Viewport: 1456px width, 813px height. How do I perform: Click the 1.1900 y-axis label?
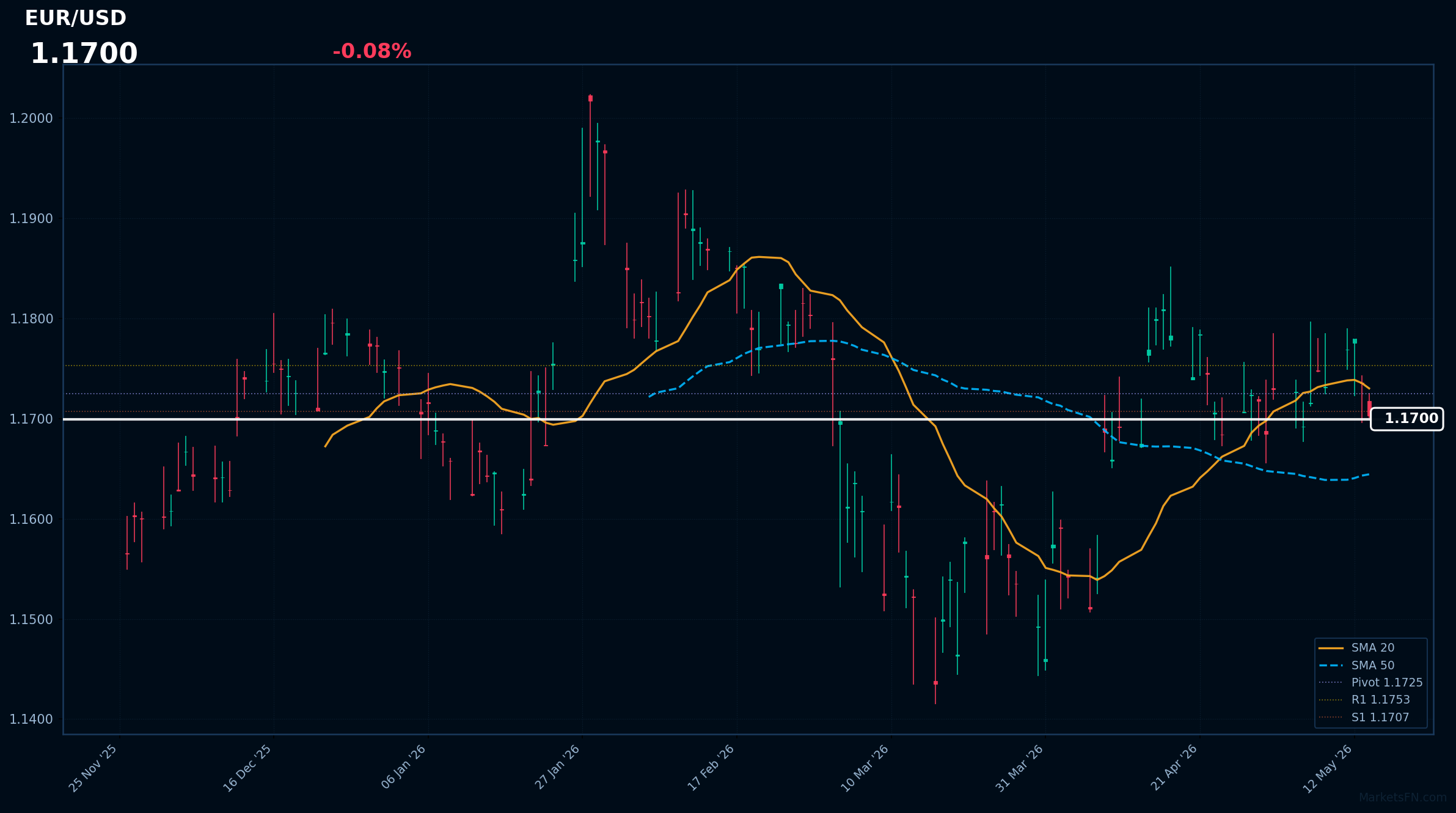tap(31, 219)
